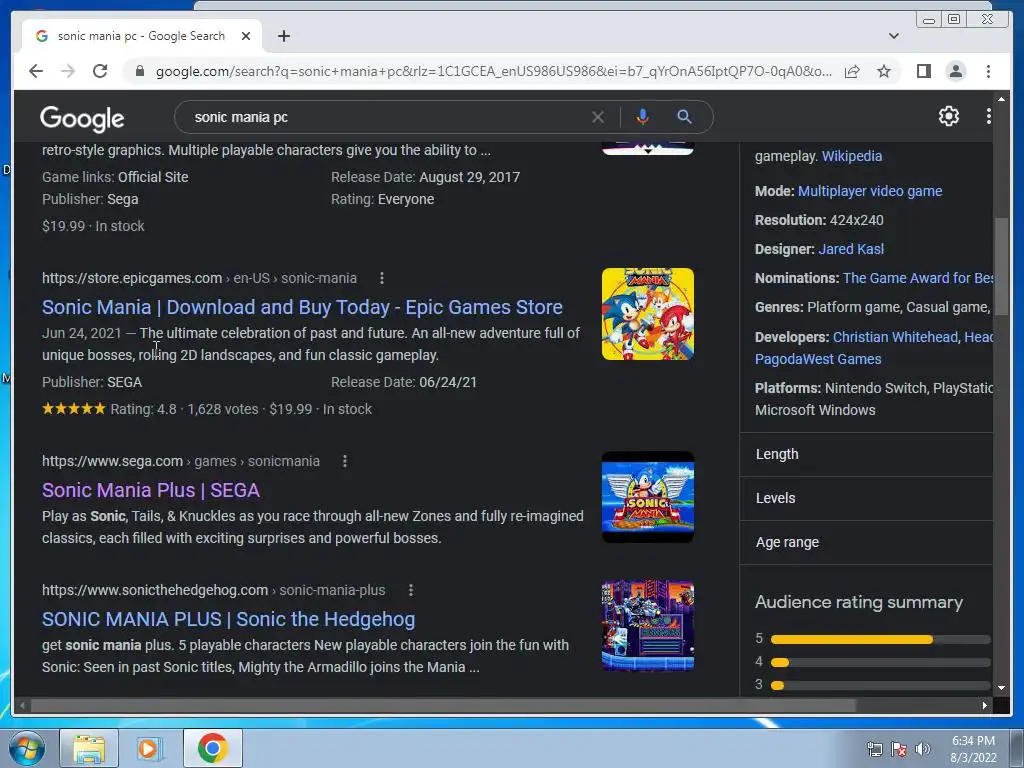This screenshot has height=768, width=1024.
Task: Open the tab search dropdown arrow
Action: (x=894, y=36)
